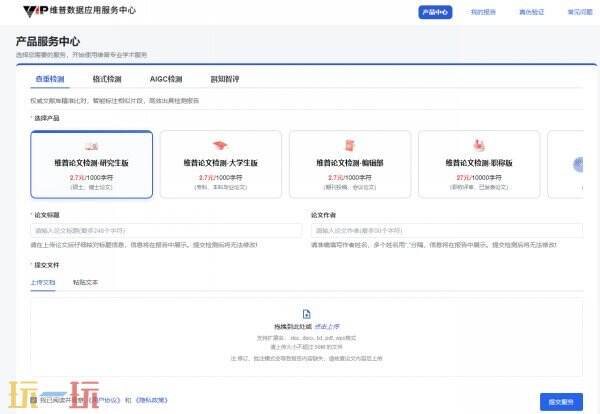Click the book icon on the 研究生版 card
This screenshot has width=600, height=414.
tap(91, 146)
